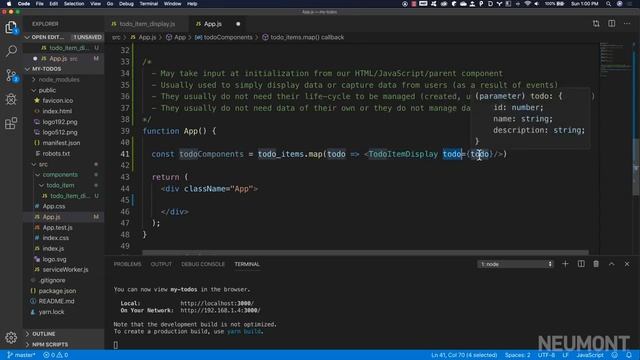Change indentation via 'Spaces: 2'

[x=518, y=355]
